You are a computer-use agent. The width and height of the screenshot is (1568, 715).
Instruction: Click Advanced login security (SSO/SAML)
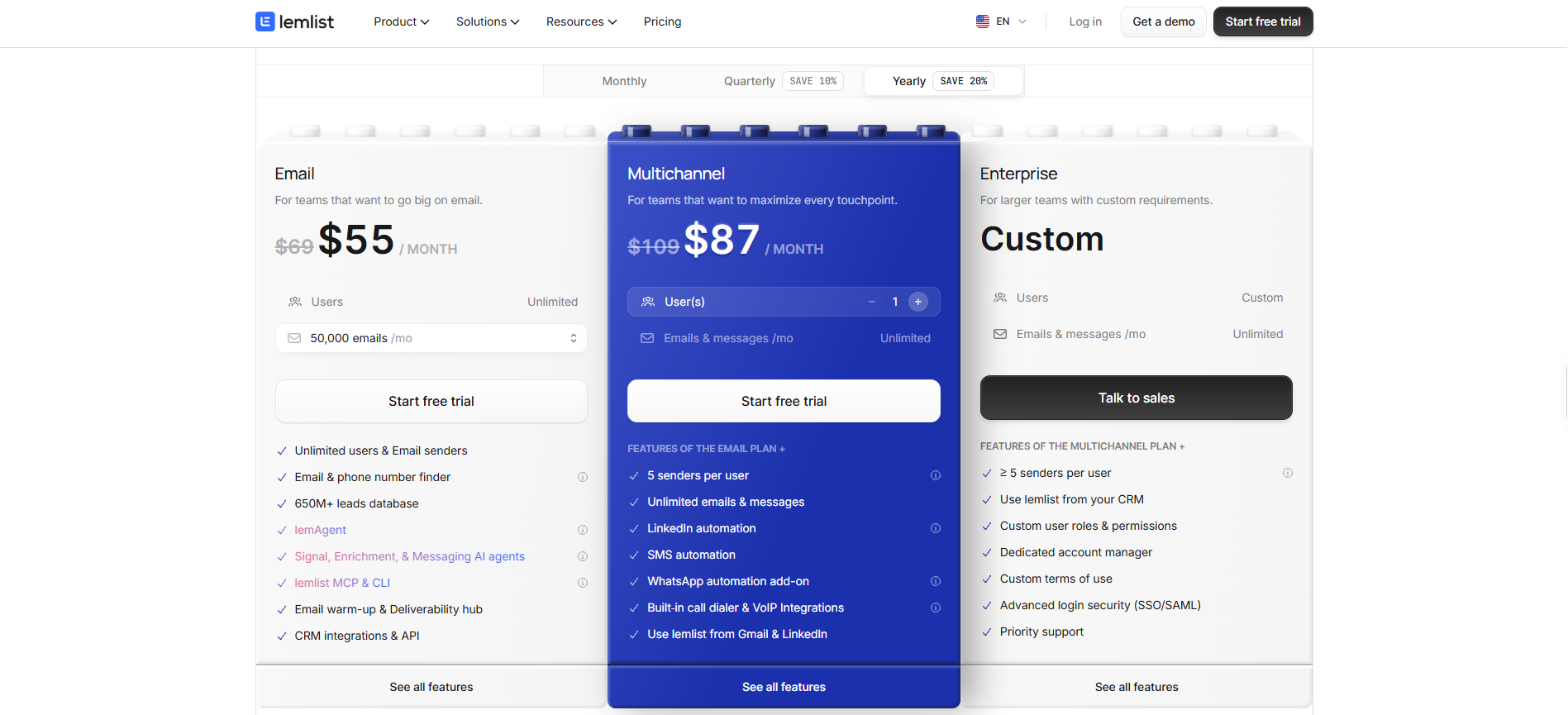click(x=1100, y=605)
